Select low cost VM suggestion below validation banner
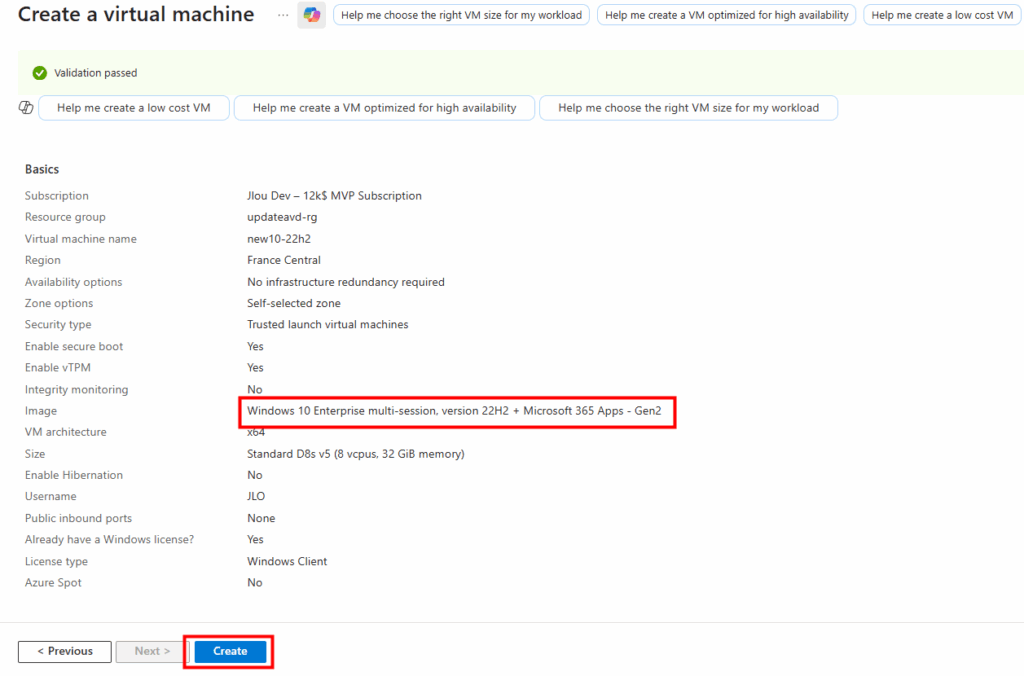Viewport: 1024px width, 676px height. [134, 108]
